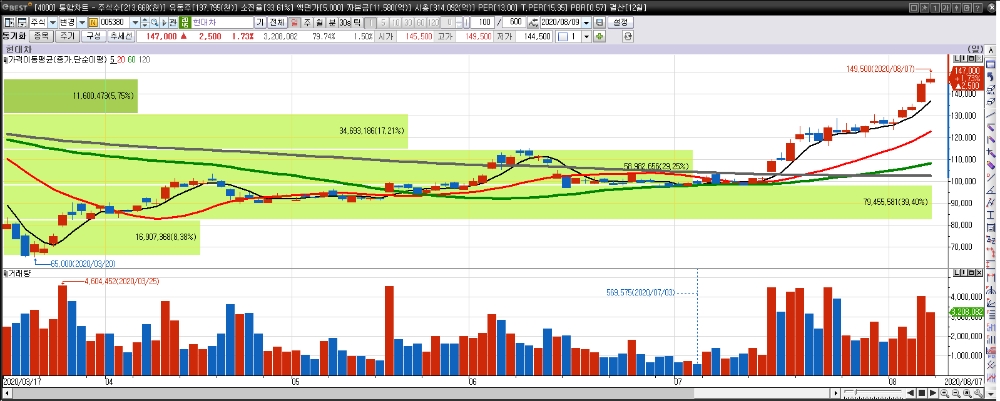Select rectangle tool atop the right drawing toolbar
The width and height of the screenshot is (1000, 401).
(x=991, y=65)
